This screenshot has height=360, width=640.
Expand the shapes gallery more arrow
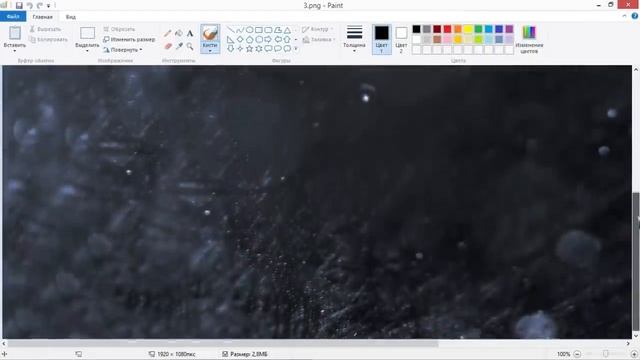(296, 49)
